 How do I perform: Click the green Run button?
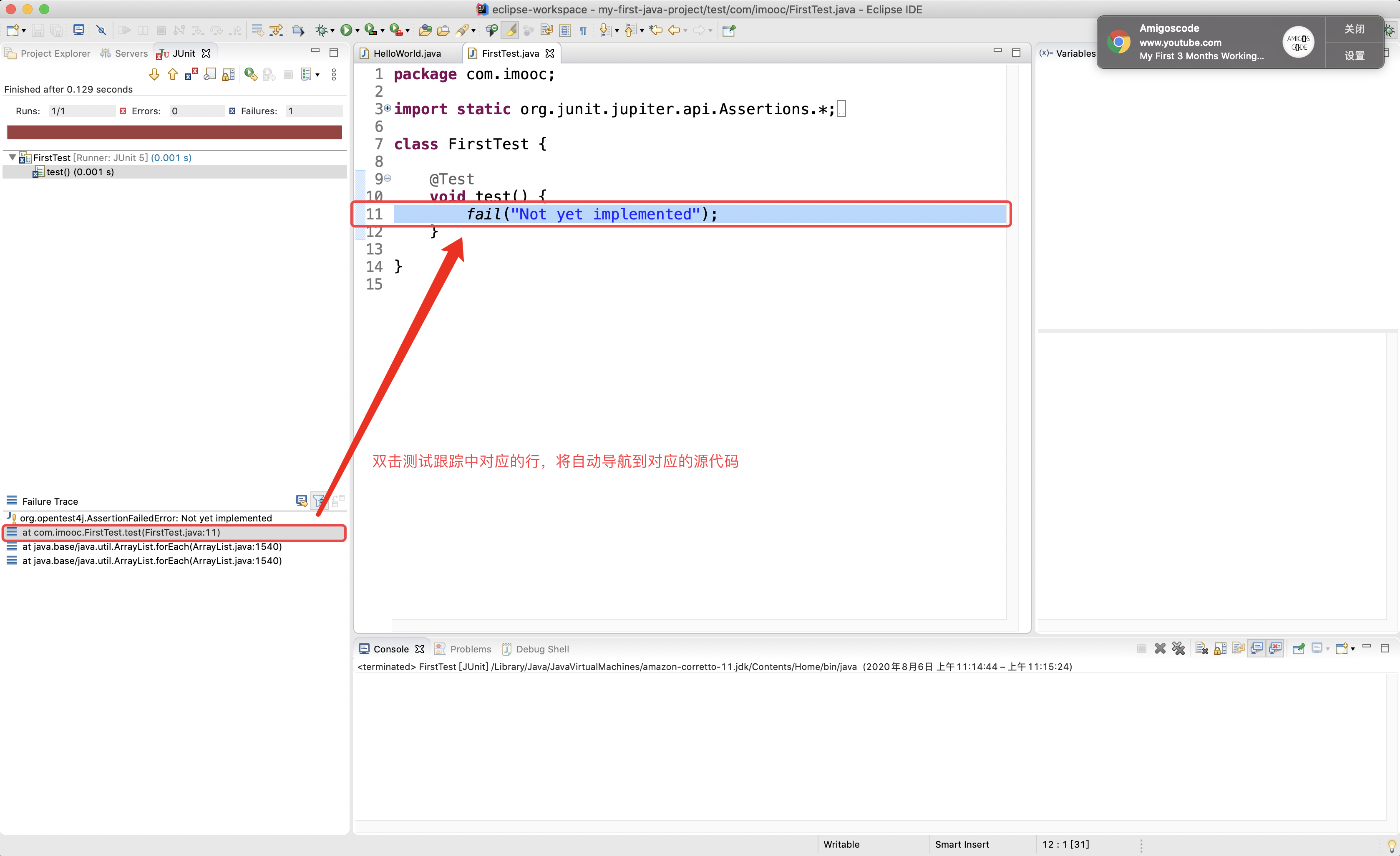tap(346, 30)
